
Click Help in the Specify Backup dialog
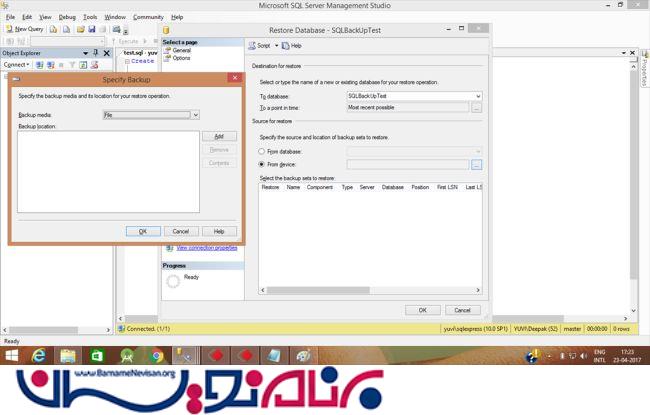[x=219, y=231]
